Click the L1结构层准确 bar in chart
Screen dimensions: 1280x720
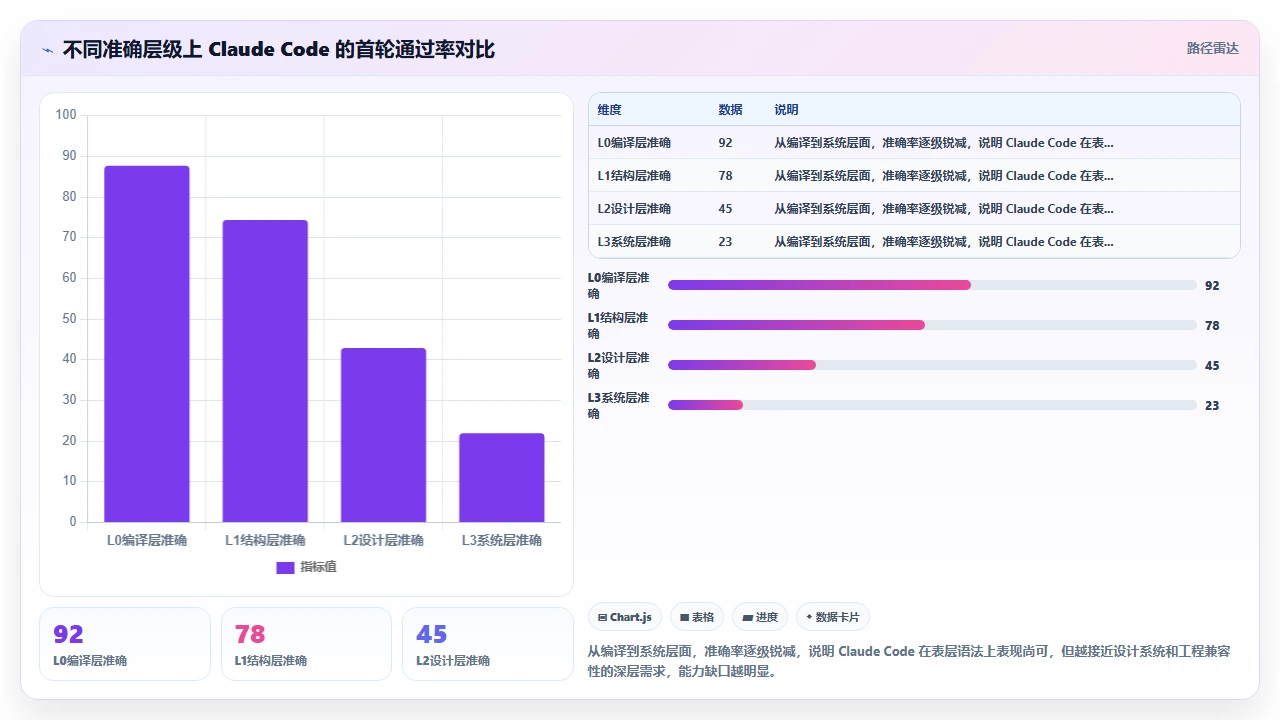click(x=265, y=371)
